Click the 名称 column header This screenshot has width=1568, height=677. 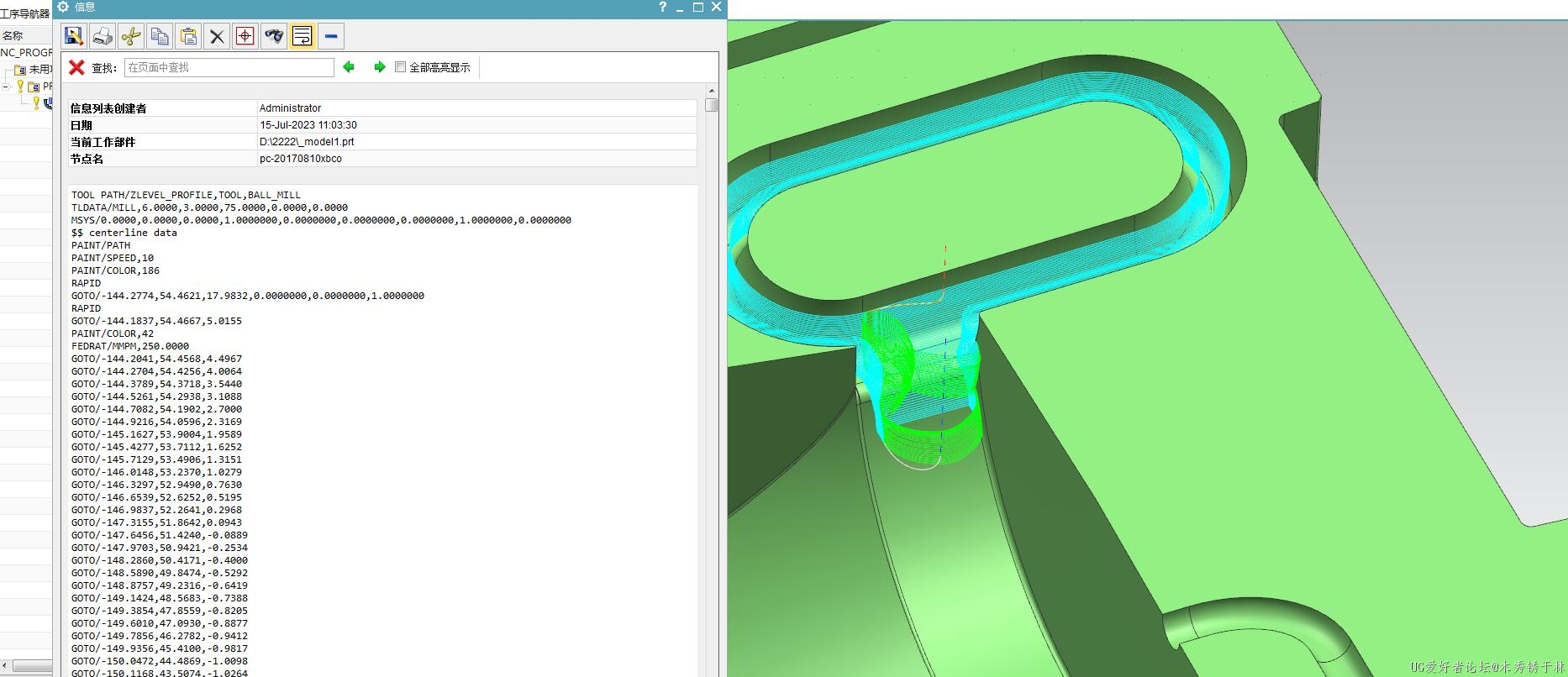pos(13,35)
